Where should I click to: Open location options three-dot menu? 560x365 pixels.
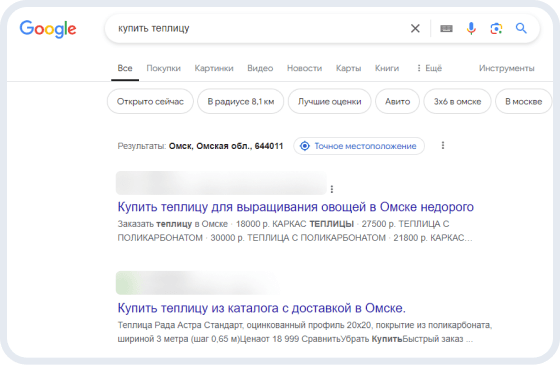point(443,145)
